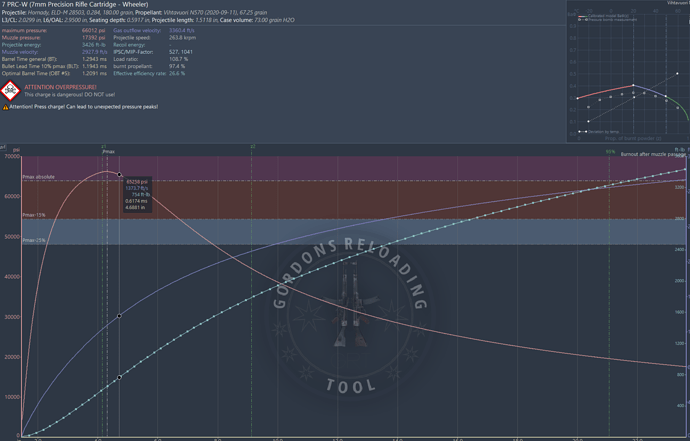Click the 'Recoil energy:' label

tap(129, 45)
